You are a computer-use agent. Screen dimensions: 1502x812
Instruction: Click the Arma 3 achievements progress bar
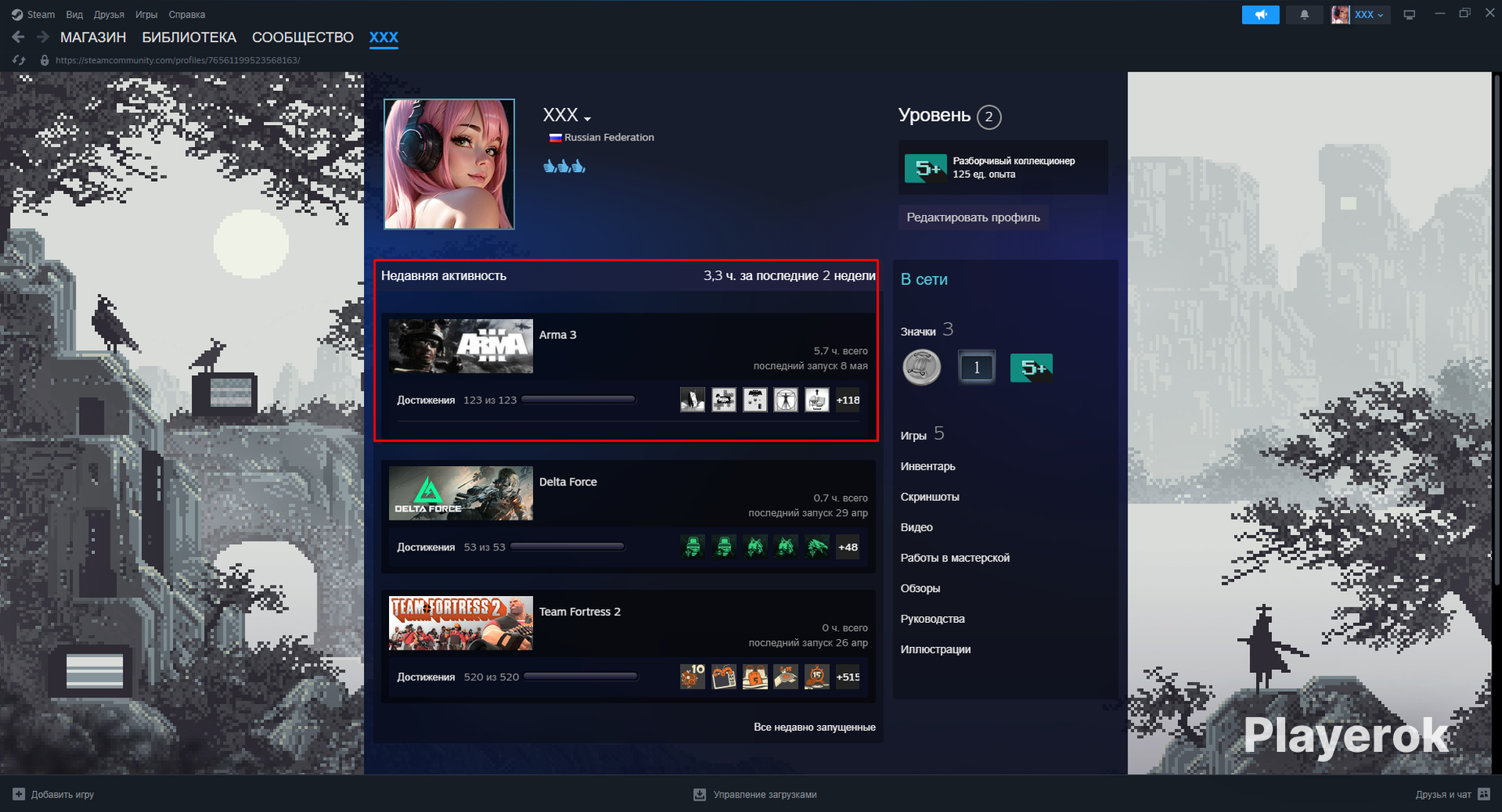pos(578,400)
